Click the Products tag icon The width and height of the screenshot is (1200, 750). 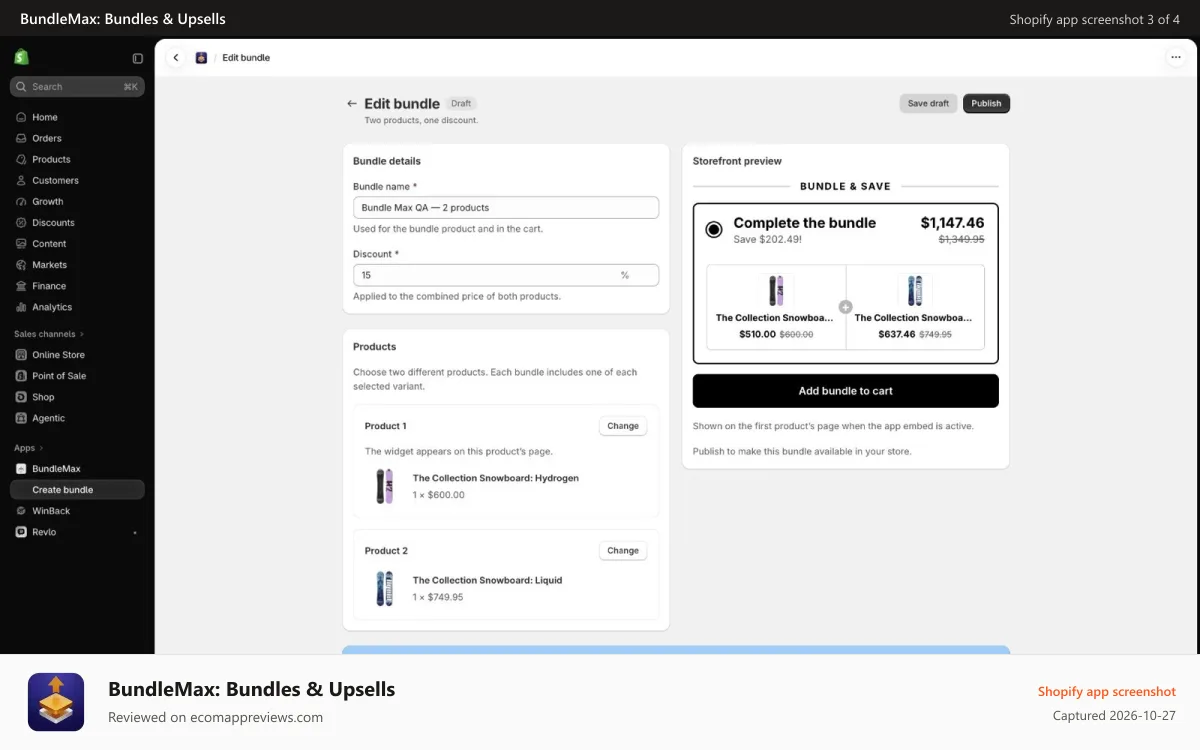[x=21, y=159]
